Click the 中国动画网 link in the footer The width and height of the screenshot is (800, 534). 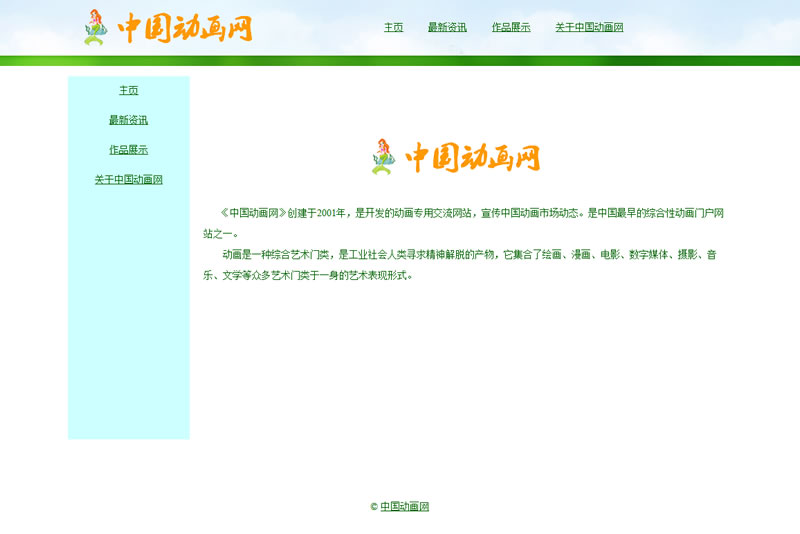[x=404, y=507]
